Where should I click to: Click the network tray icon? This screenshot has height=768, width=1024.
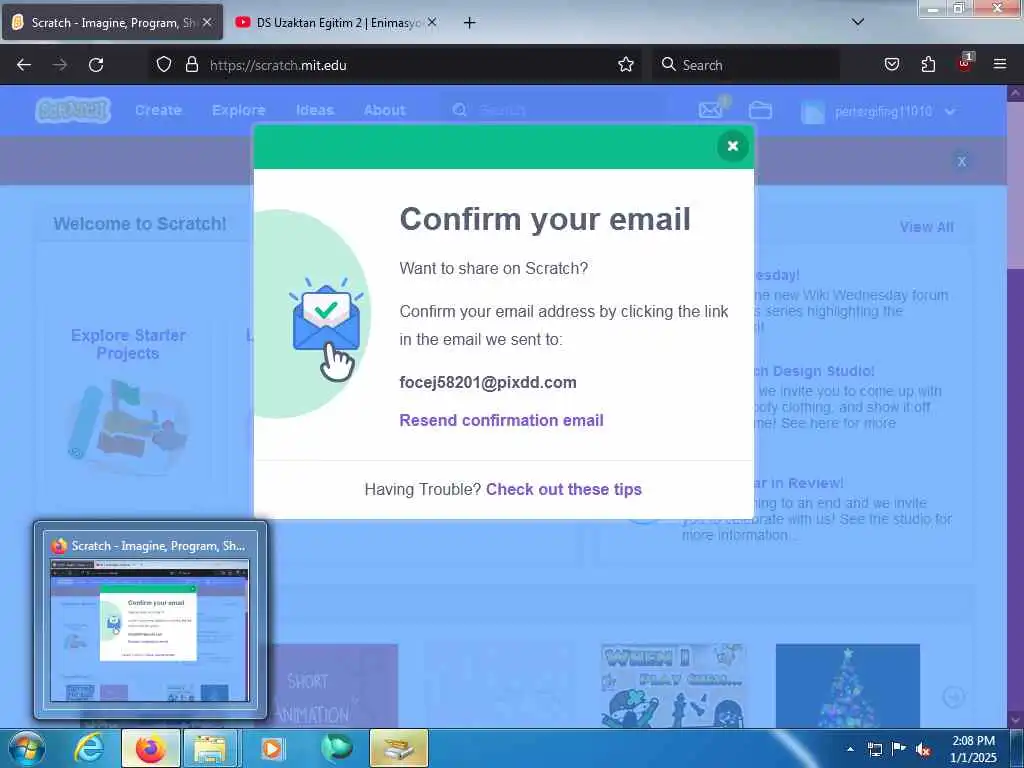[874, 749]
